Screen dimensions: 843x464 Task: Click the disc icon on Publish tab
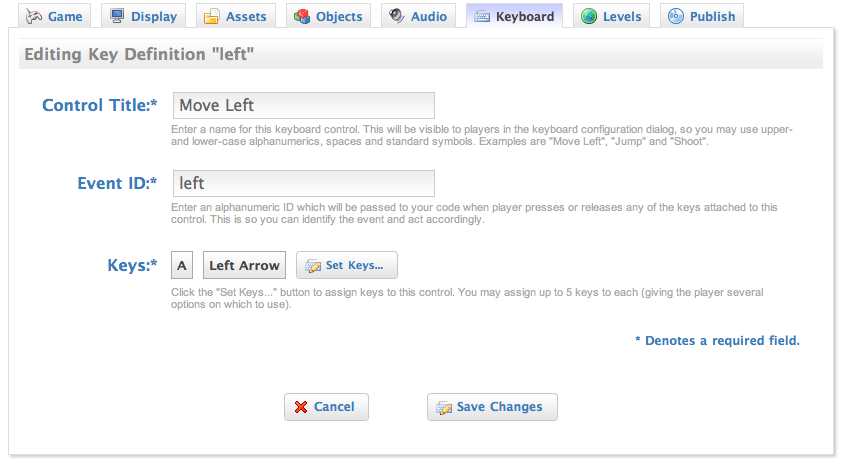coord(676,16)
